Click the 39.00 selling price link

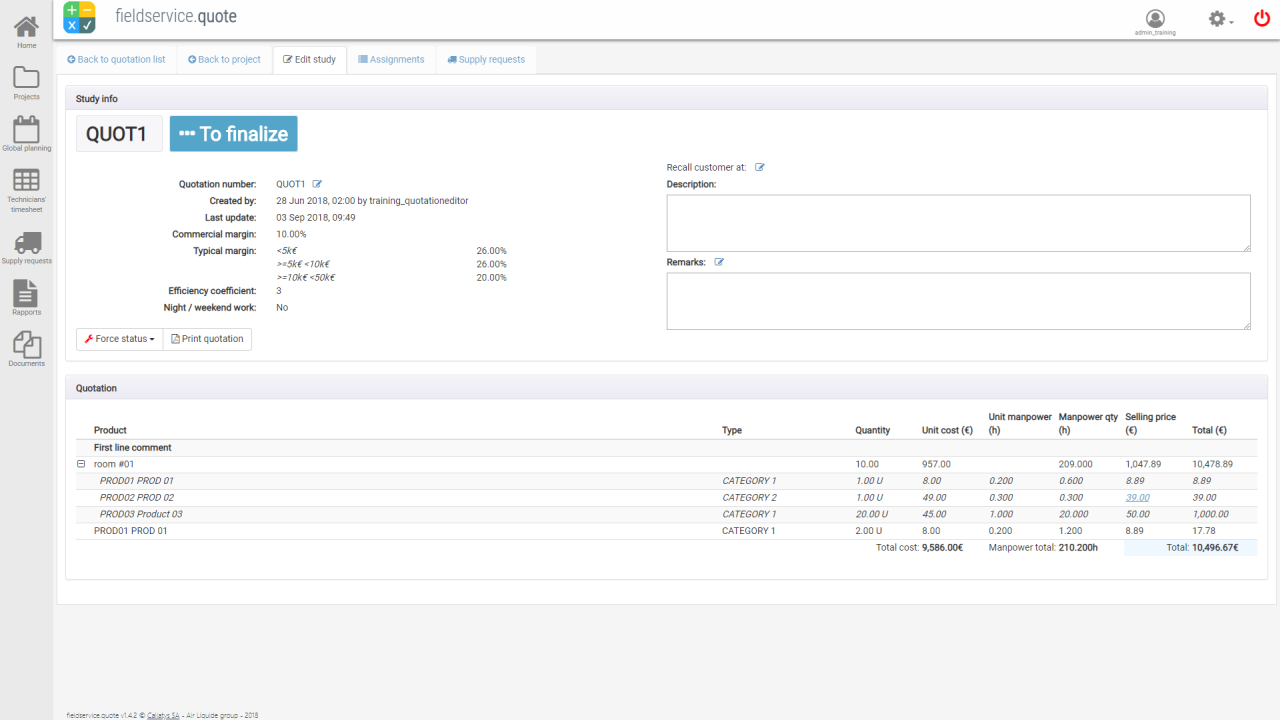tap(1137, 497)
